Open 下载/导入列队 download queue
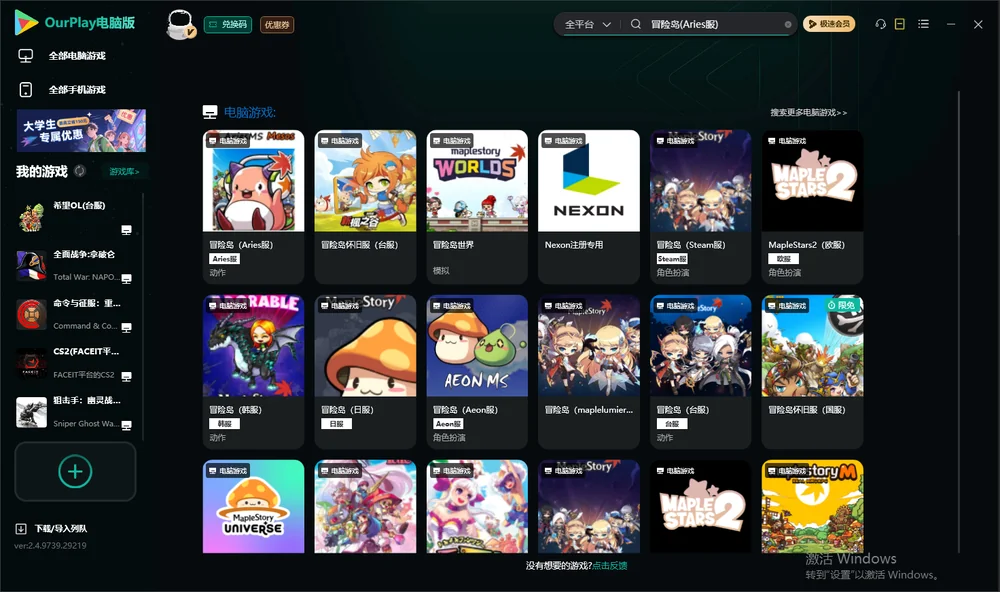Screen dimensions: 1000x592 click(x=52, y=528)
